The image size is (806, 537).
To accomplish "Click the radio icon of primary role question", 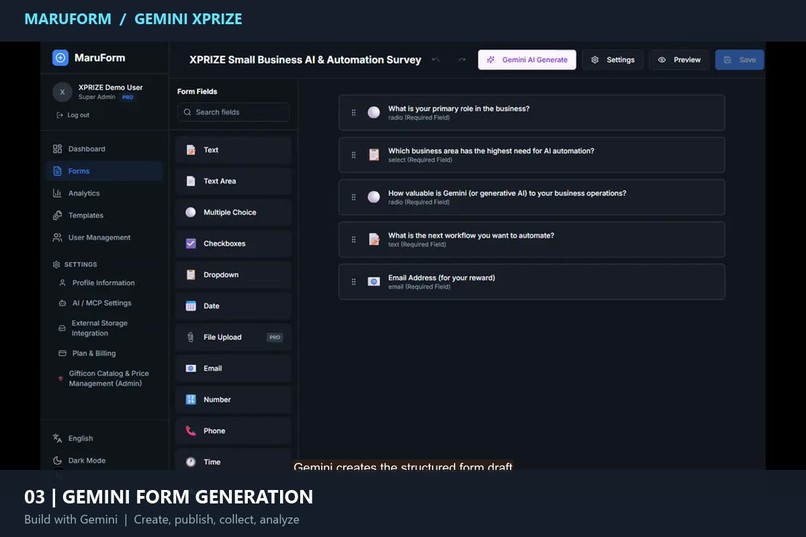I will (374, 113).
